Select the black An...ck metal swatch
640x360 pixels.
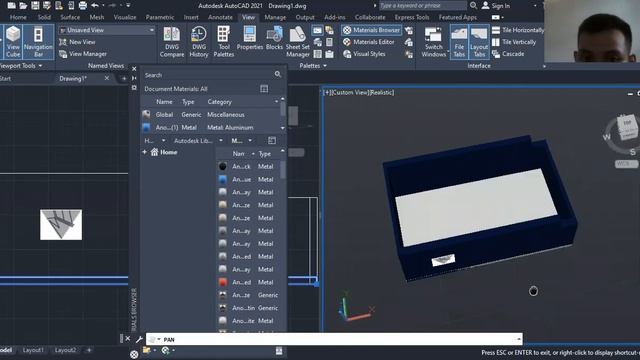coord(222,167)
